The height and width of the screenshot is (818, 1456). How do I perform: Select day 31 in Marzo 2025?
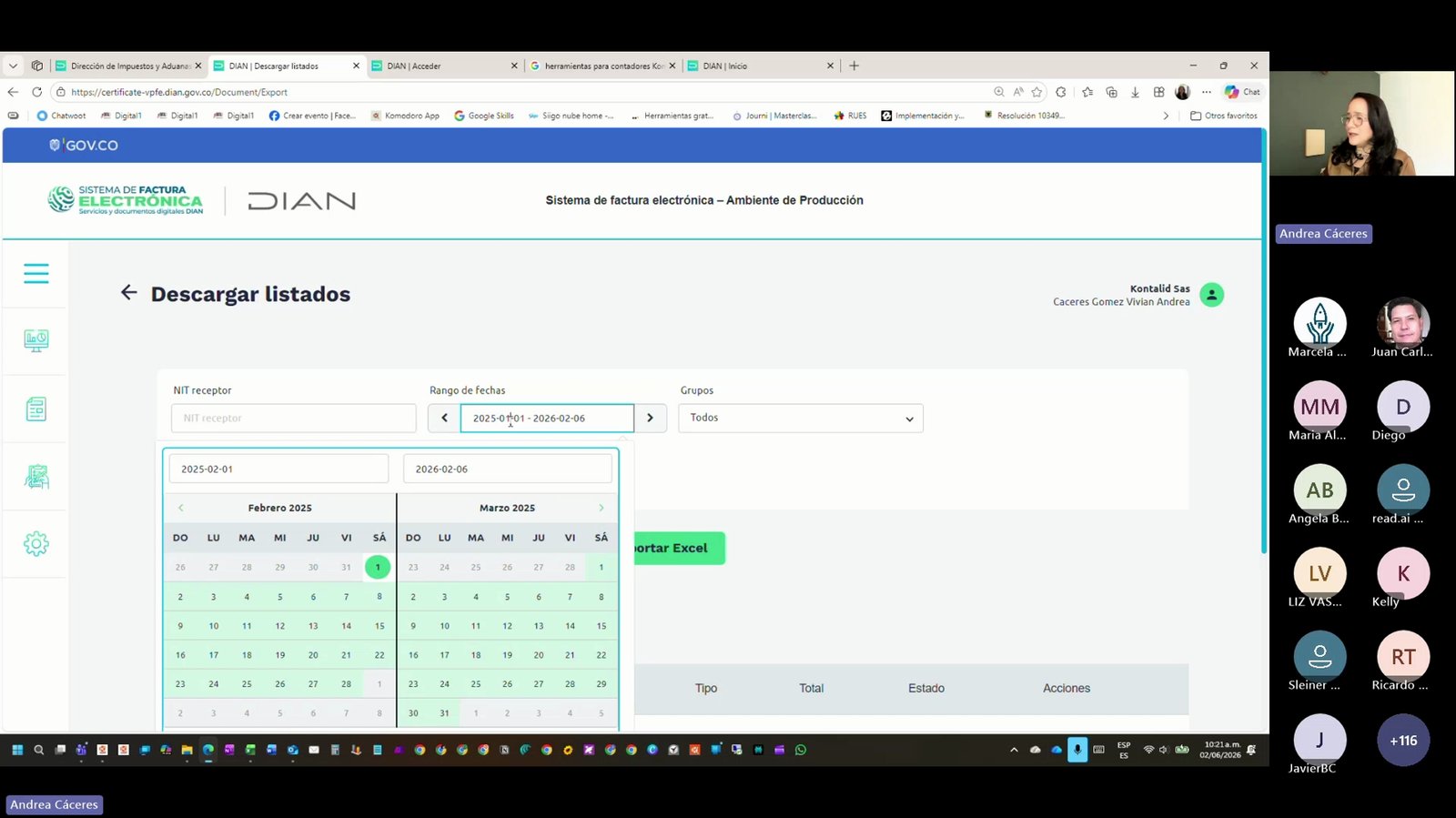pyautogui.click(x=444, y=713)
